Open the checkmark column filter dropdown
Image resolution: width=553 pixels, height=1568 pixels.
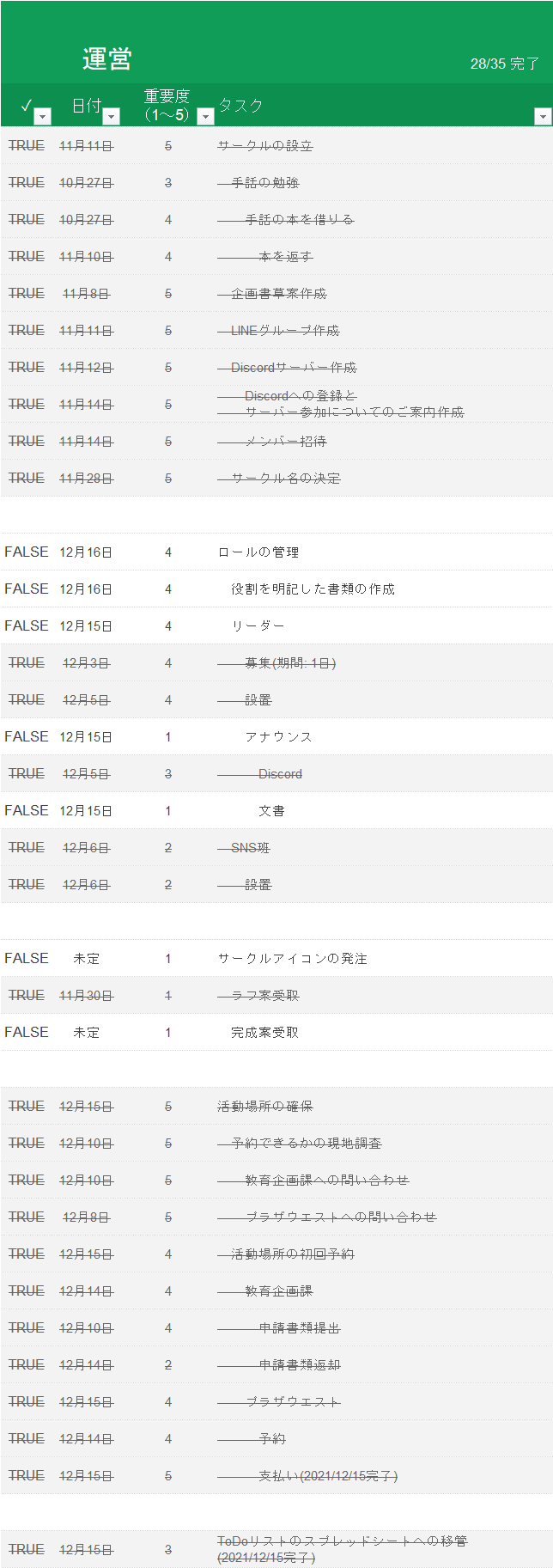point(42,116)
